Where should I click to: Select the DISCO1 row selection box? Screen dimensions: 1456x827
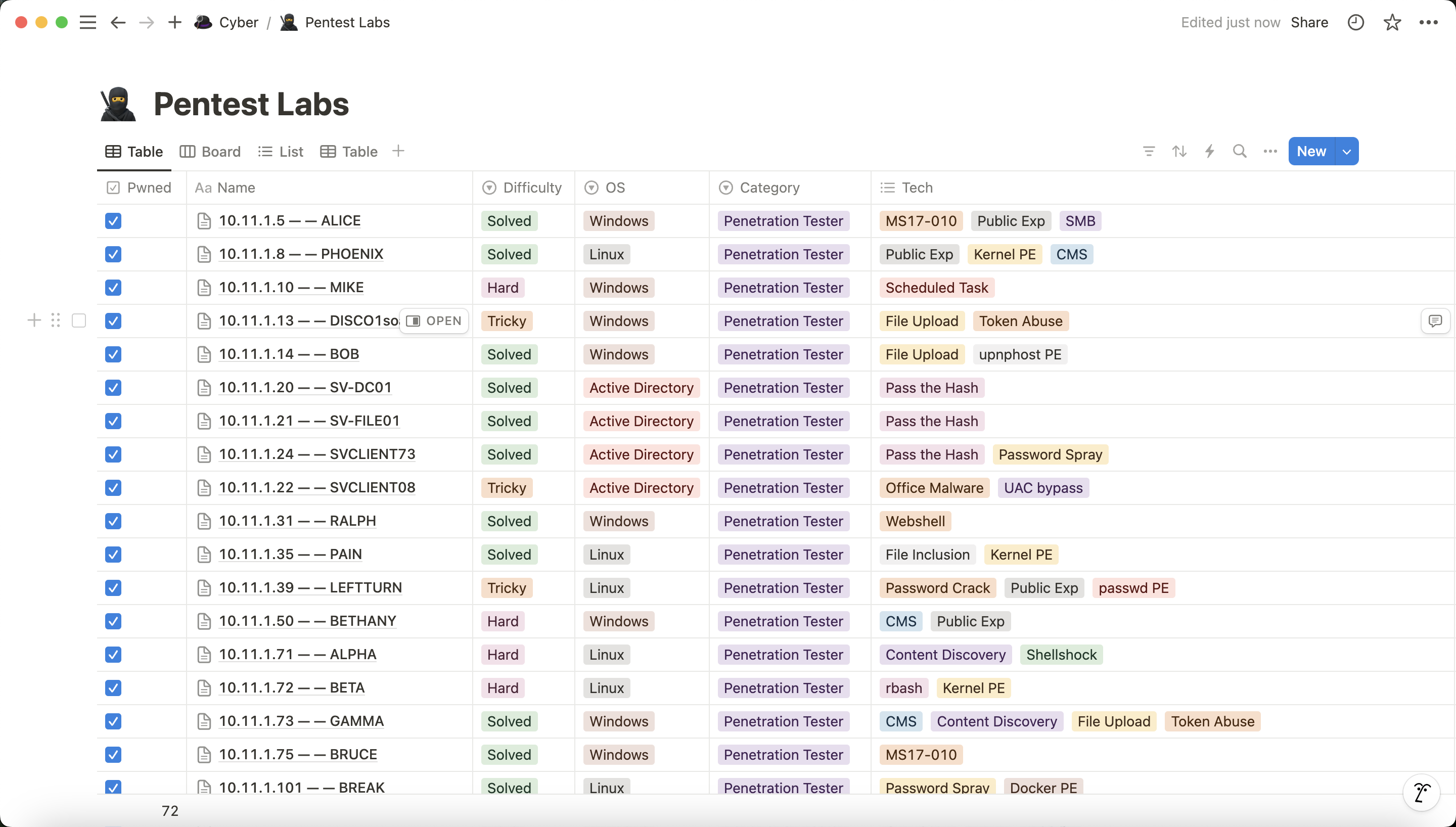[x=79, y=321]
